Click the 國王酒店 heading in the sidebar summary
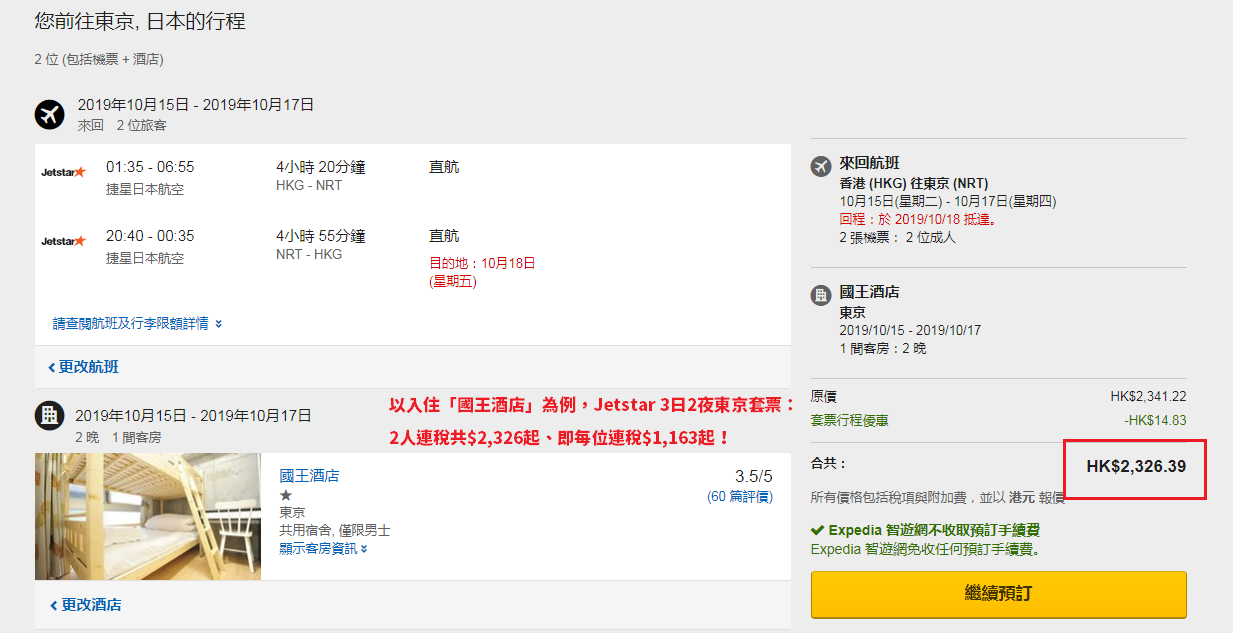1233x633 pixels. [870, 292]
